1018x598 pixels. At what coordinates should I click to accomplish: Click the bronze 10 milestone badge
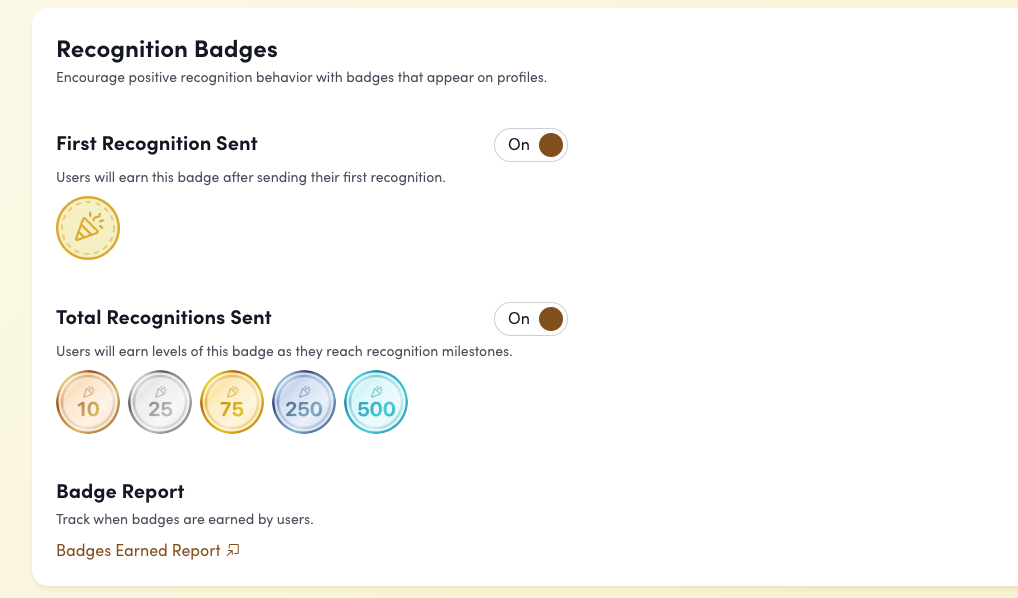(x=88, y=401)
